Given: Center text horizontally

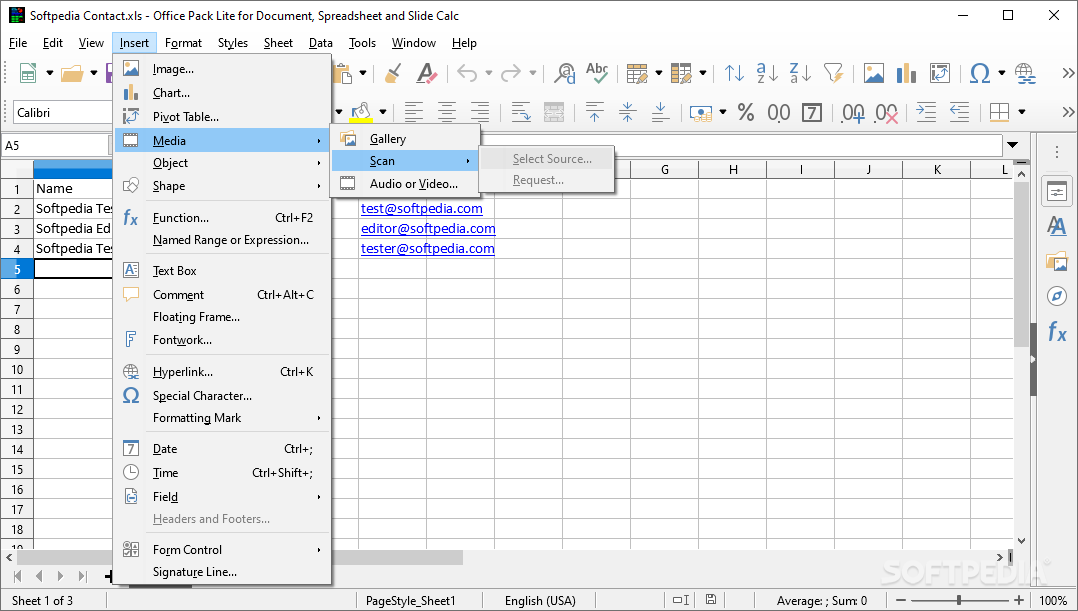Looking at the screenshot, I should (x=447, y=112).
